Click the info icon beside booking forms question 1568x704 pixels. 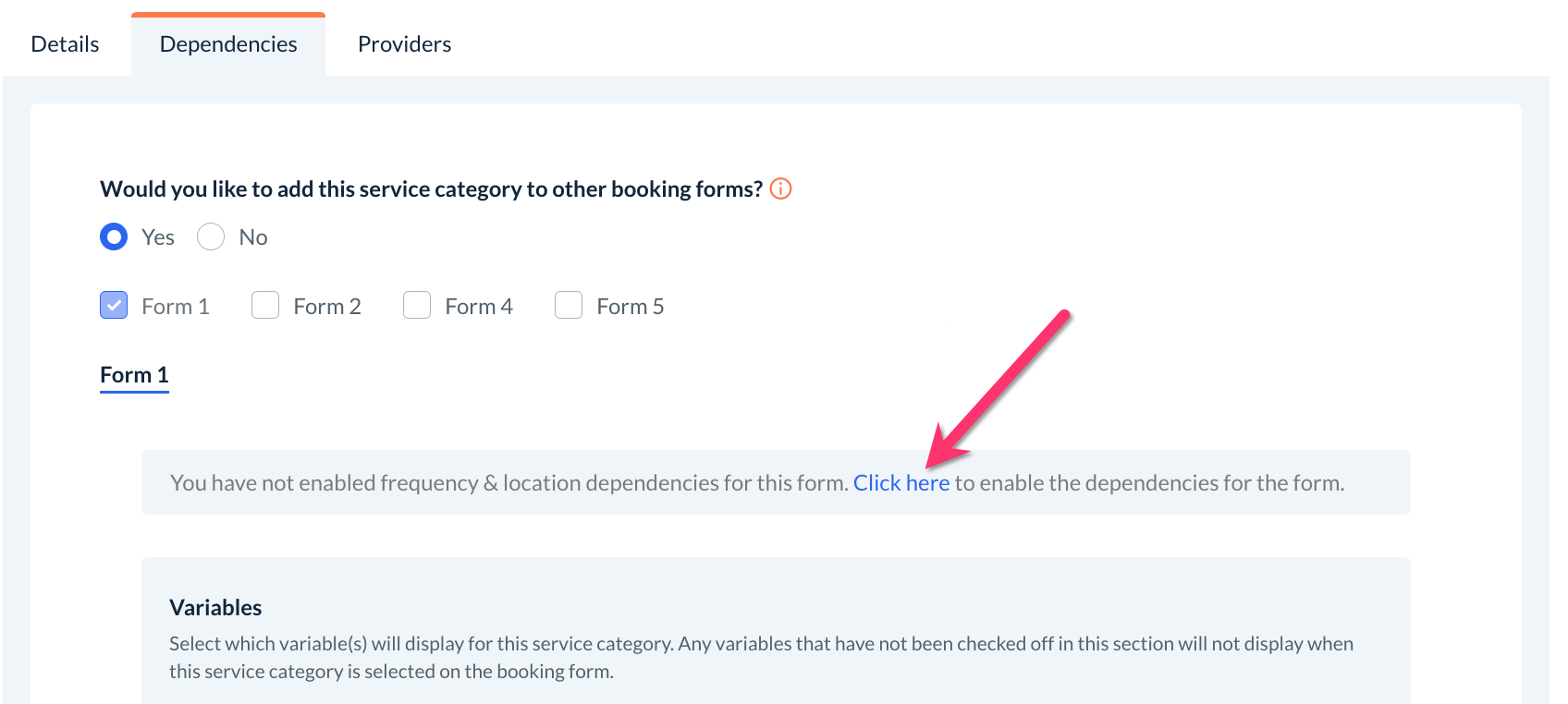coord(780,188)
